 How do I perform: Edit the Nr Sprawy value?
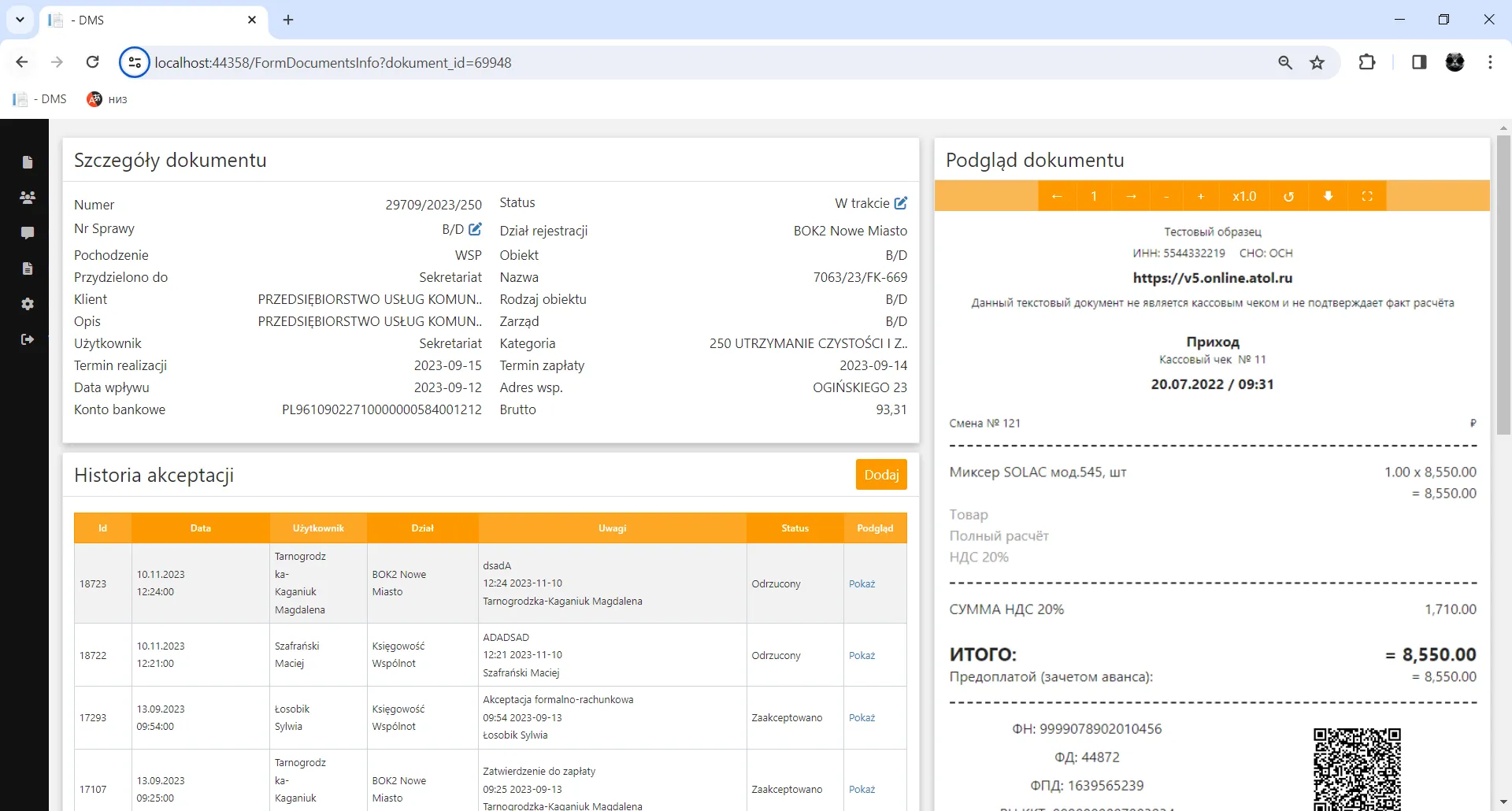click(475, 229)
